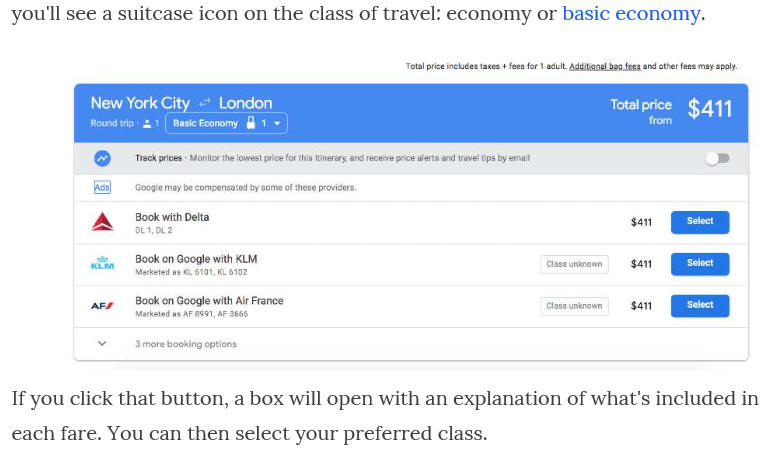Viewport: 778px width, 454px height.
Task: Enable the Track prices toggle
Action: coord(717,158)
